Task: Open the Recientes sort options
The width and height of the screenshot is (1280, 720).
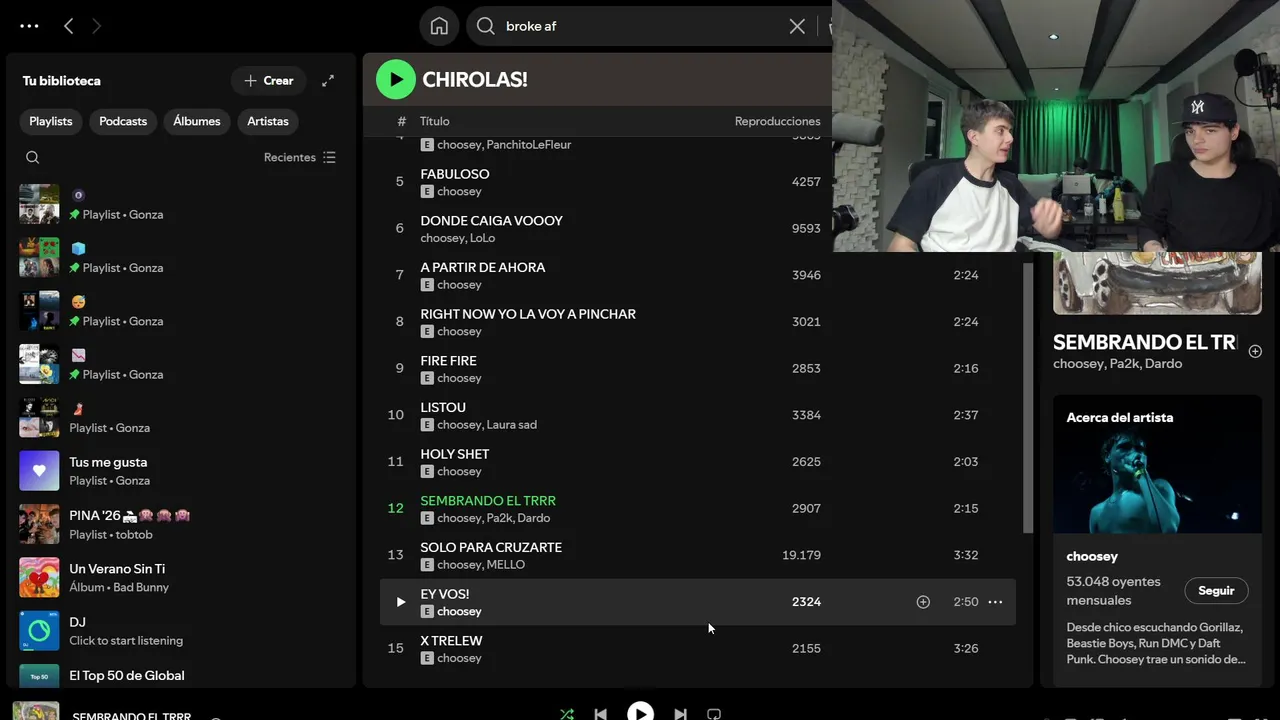Action: point(300,157)
